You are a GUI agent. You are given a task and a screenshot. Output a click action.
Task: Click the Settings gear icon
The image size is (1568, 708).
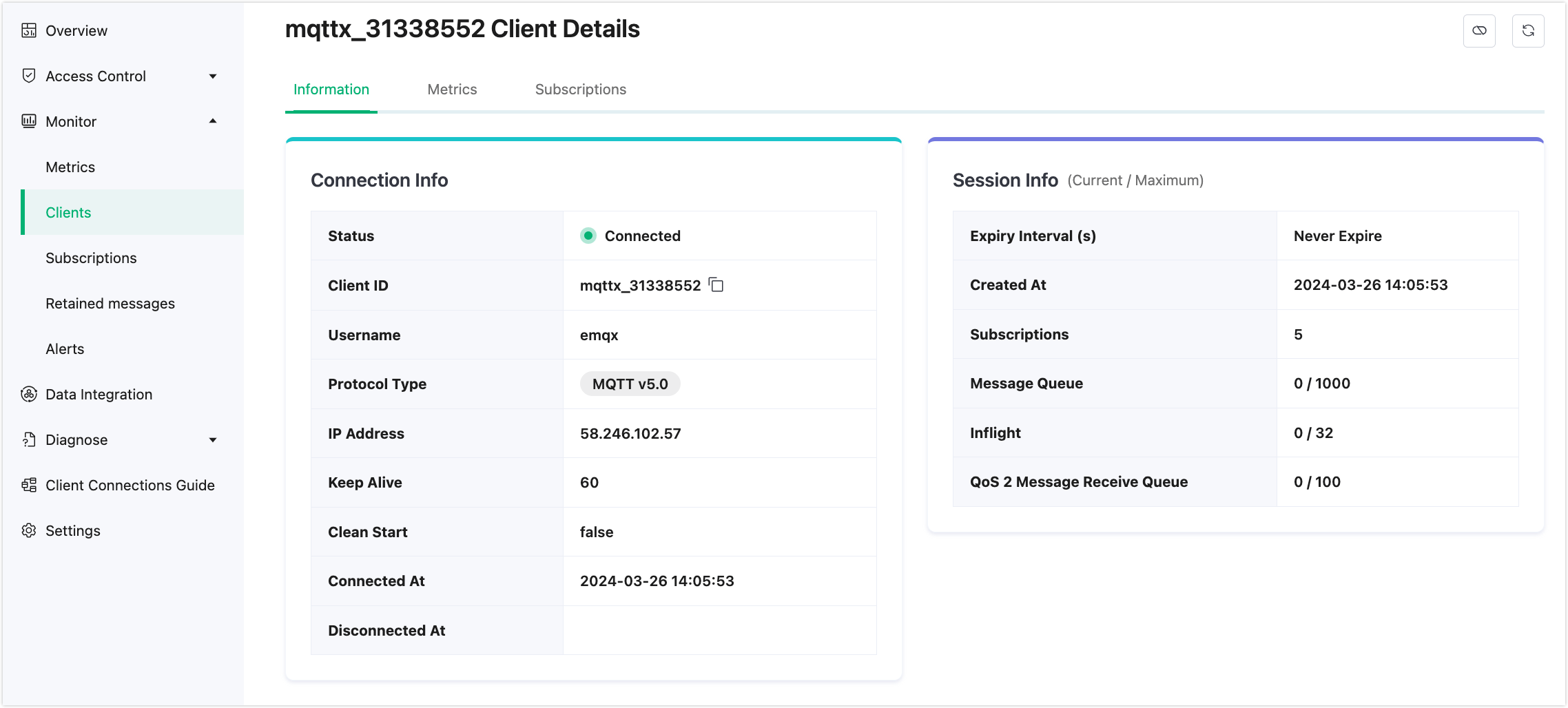[x=29, y=530]
